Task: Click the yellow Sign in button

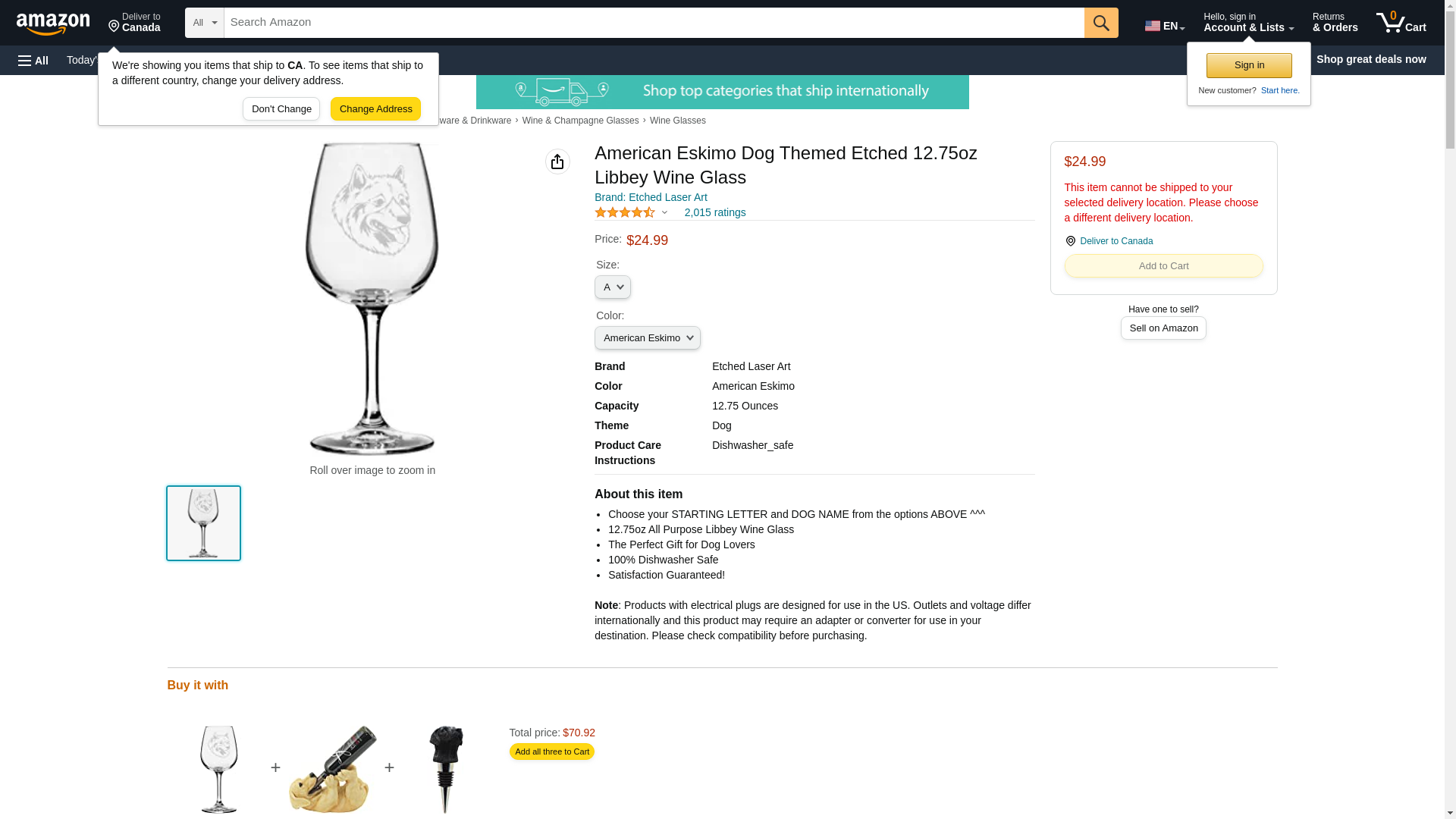Action: pos(1249,66)
